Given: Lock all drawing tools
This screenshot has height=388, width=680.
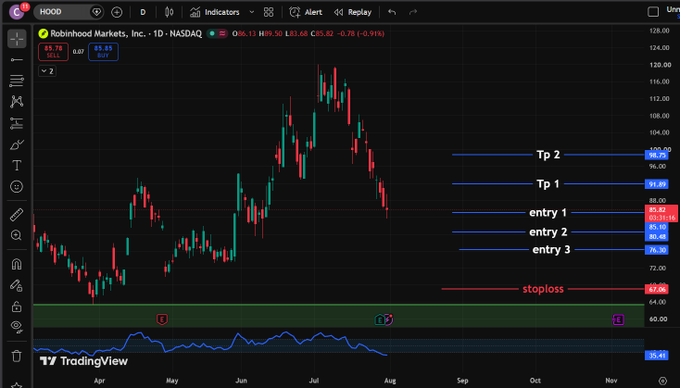Looking at the screenshot, I should tap(16, 306).
